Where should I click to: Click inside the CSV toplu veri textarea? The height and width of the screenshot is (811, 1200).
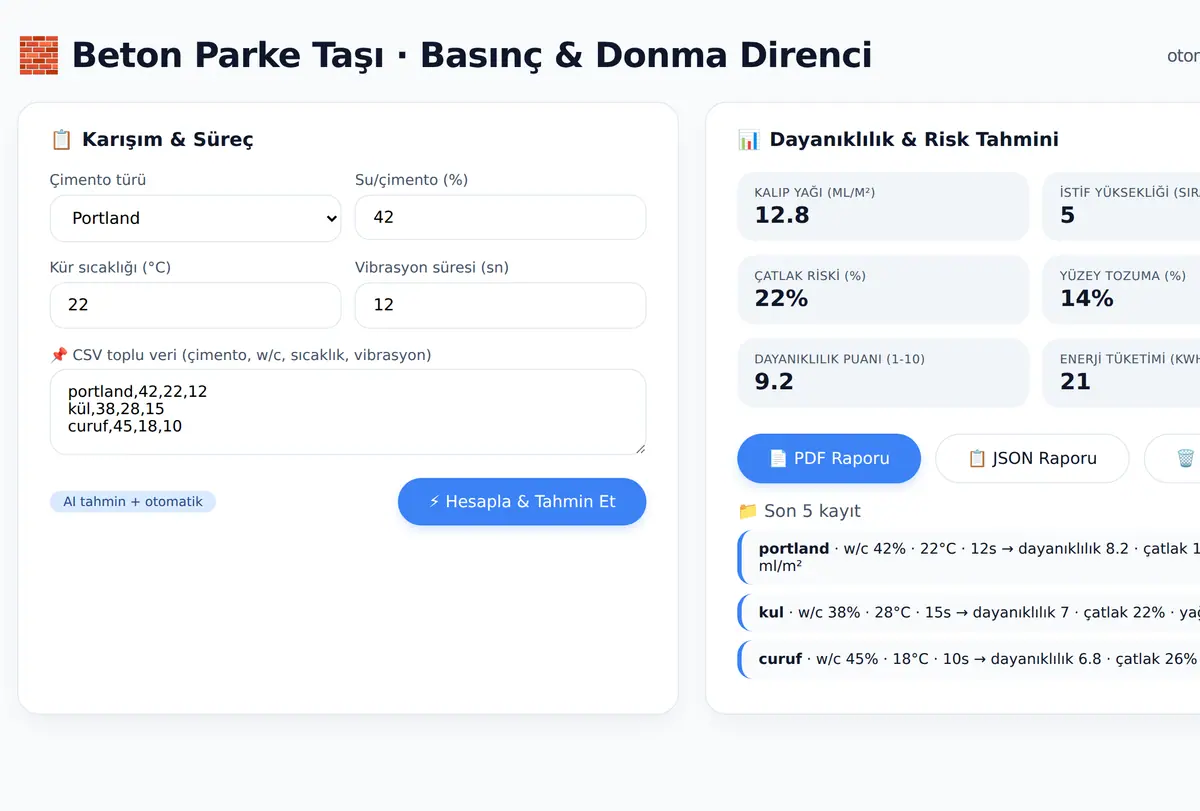pos(348,412)
